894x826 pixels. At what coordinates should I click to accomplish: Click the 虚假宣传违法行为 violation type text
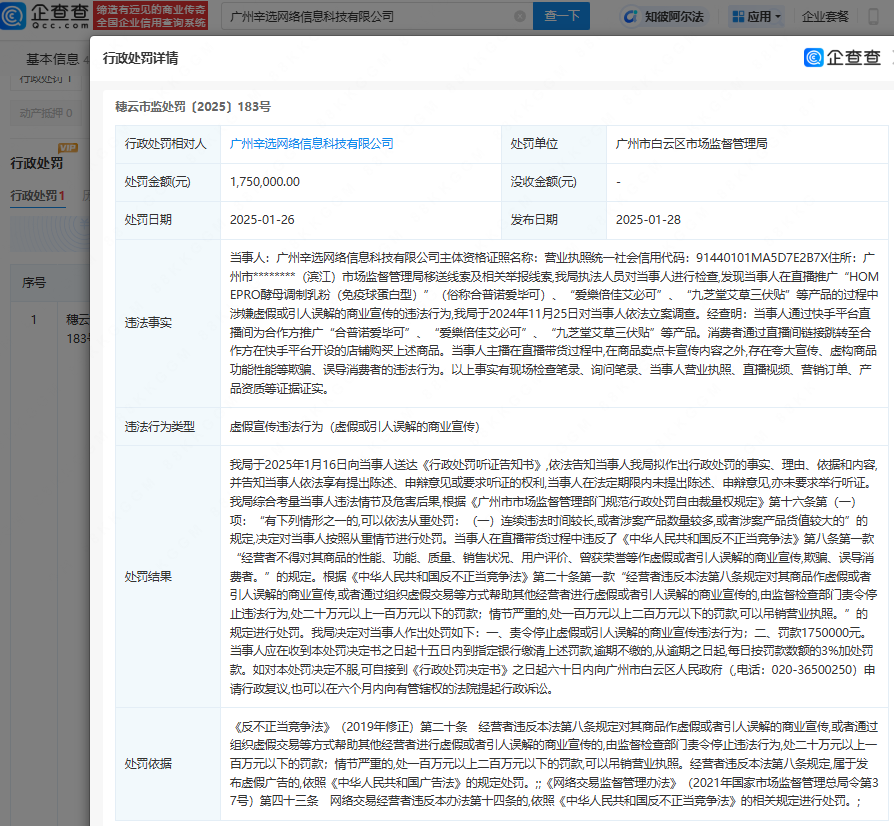click(x=355, y=427)
